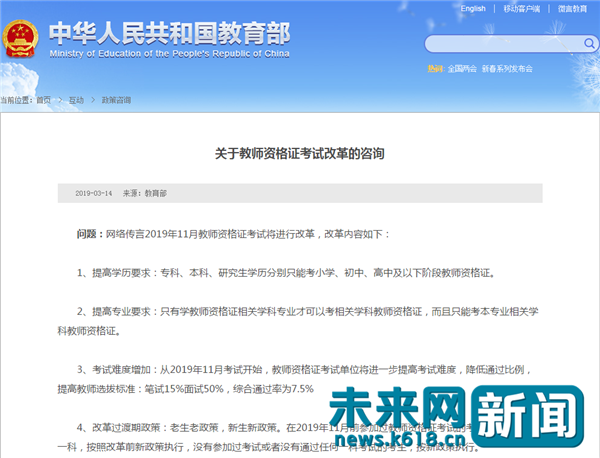600x458 pixels.
Task: Click the bold 问题： label
Action: (90, 234)
